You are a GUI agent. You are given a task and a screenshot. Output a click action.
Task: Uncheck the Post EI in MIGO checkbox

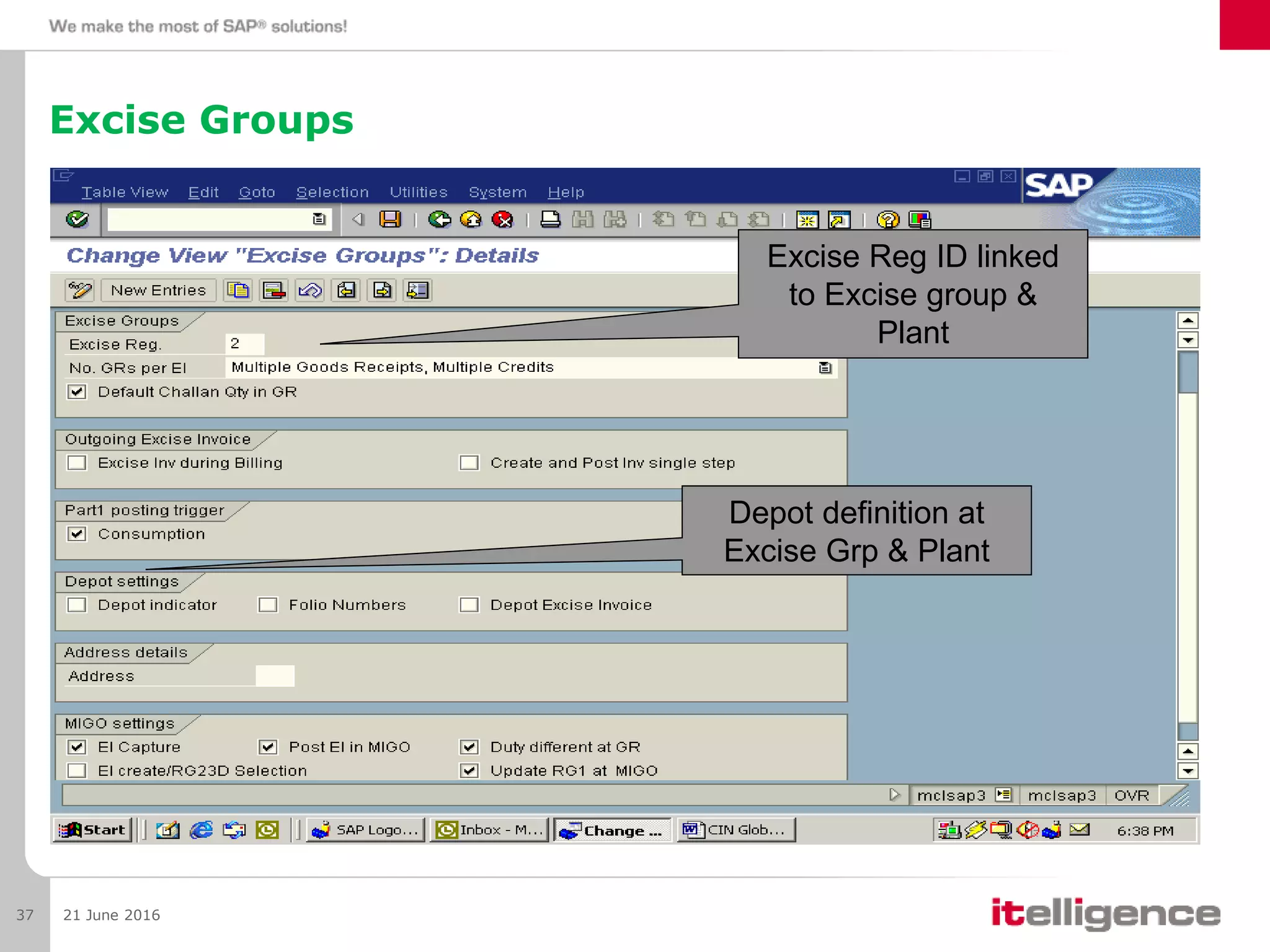(268, 747)
